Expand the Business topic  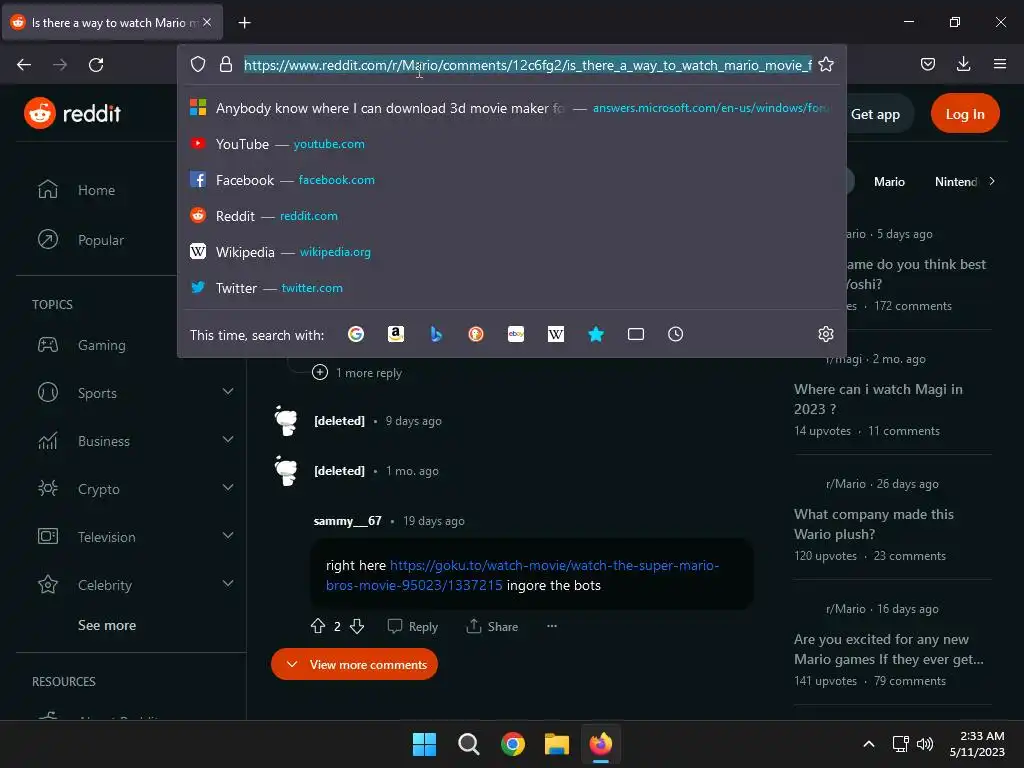tap(228, 440)
